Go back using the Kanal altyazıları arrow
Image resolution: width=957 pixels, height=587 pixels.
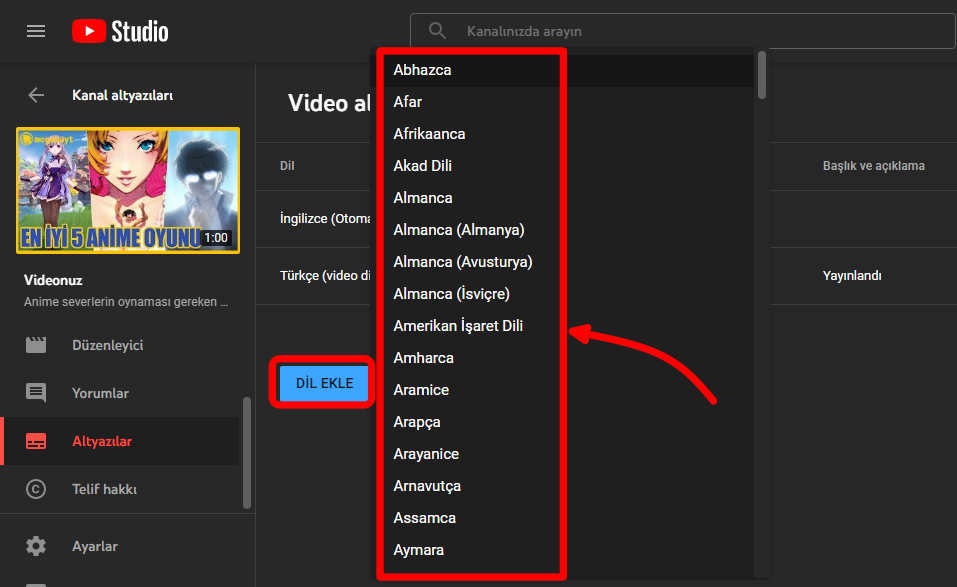pyautogui.click(x=36, y=95)
